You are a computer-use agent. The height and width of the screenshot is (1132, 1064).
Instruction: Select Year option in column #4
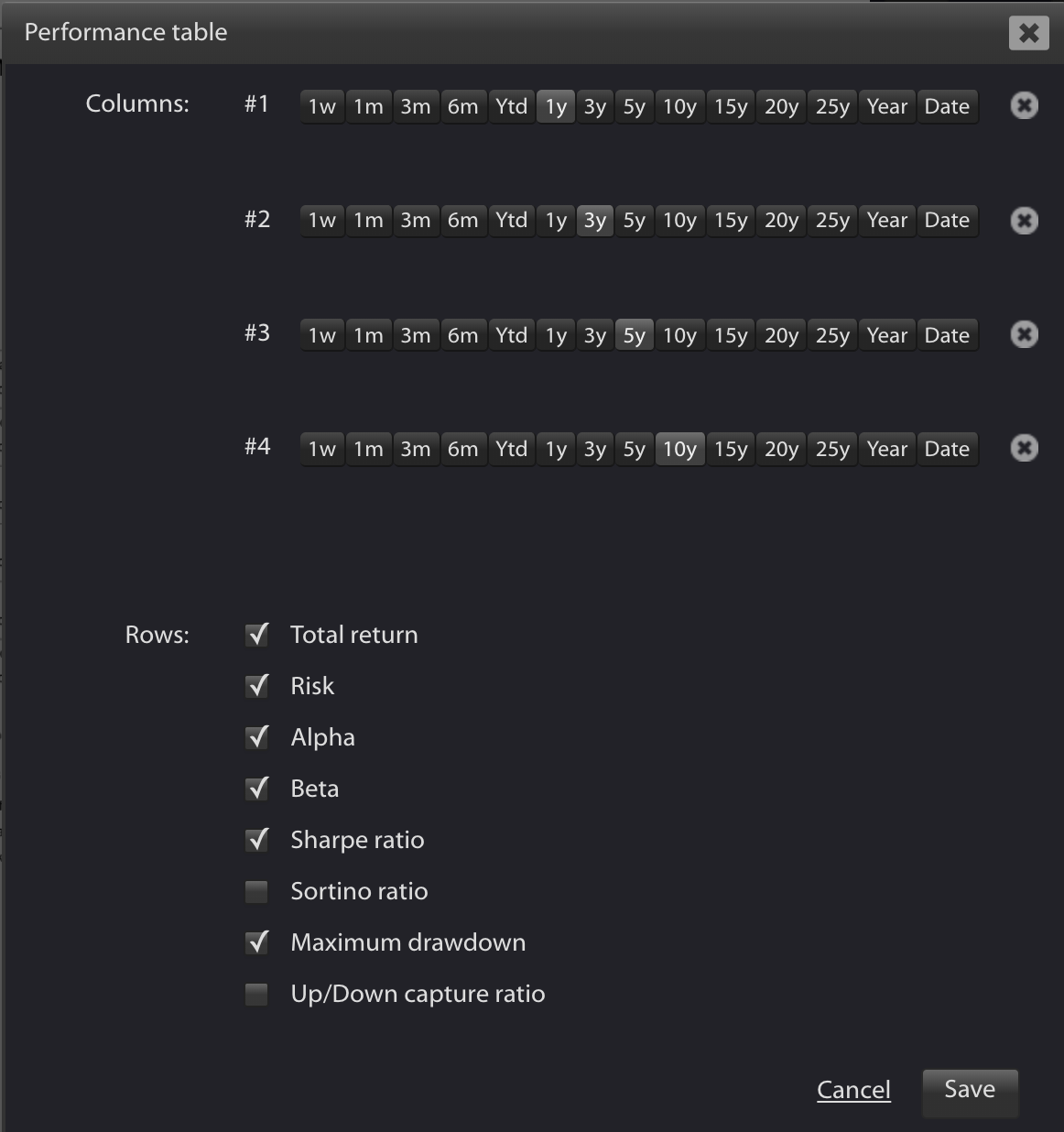(886, 448)
